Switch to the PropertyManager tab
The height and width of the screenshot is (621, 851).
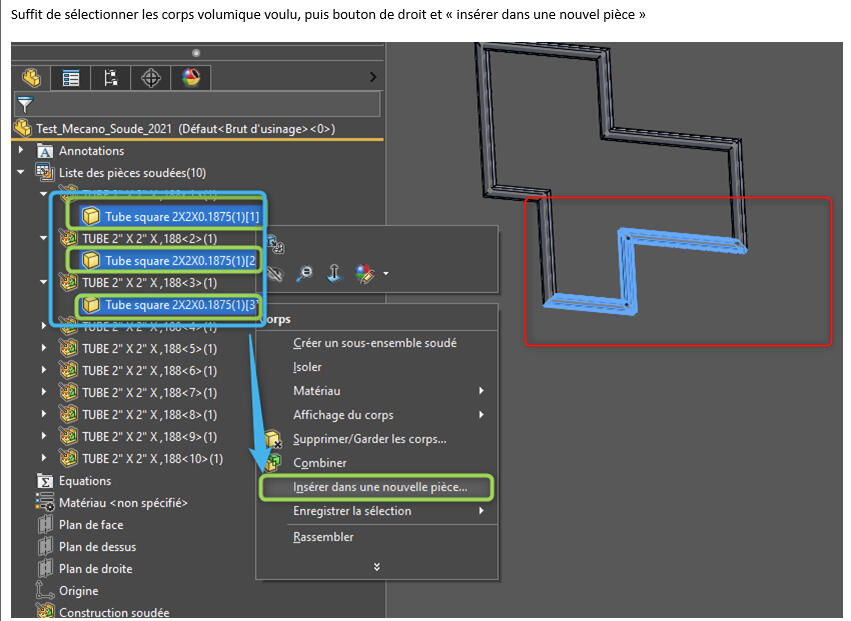[x=71, y=78]
